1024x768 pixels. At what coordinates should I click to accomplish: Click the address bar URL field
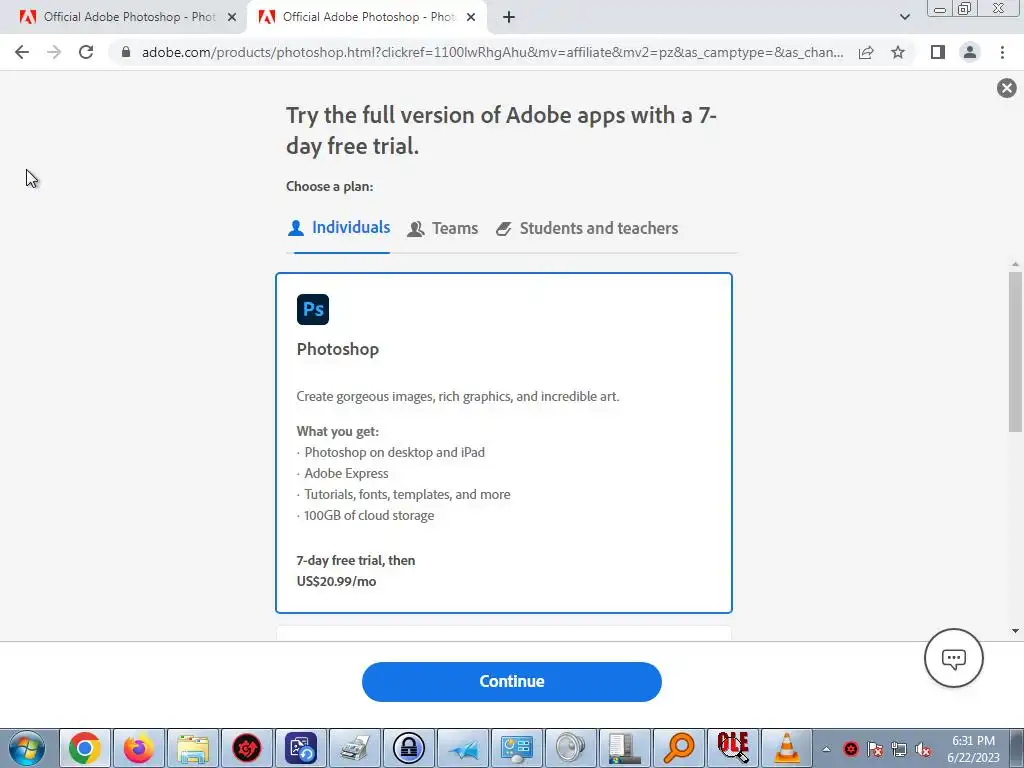492,52
